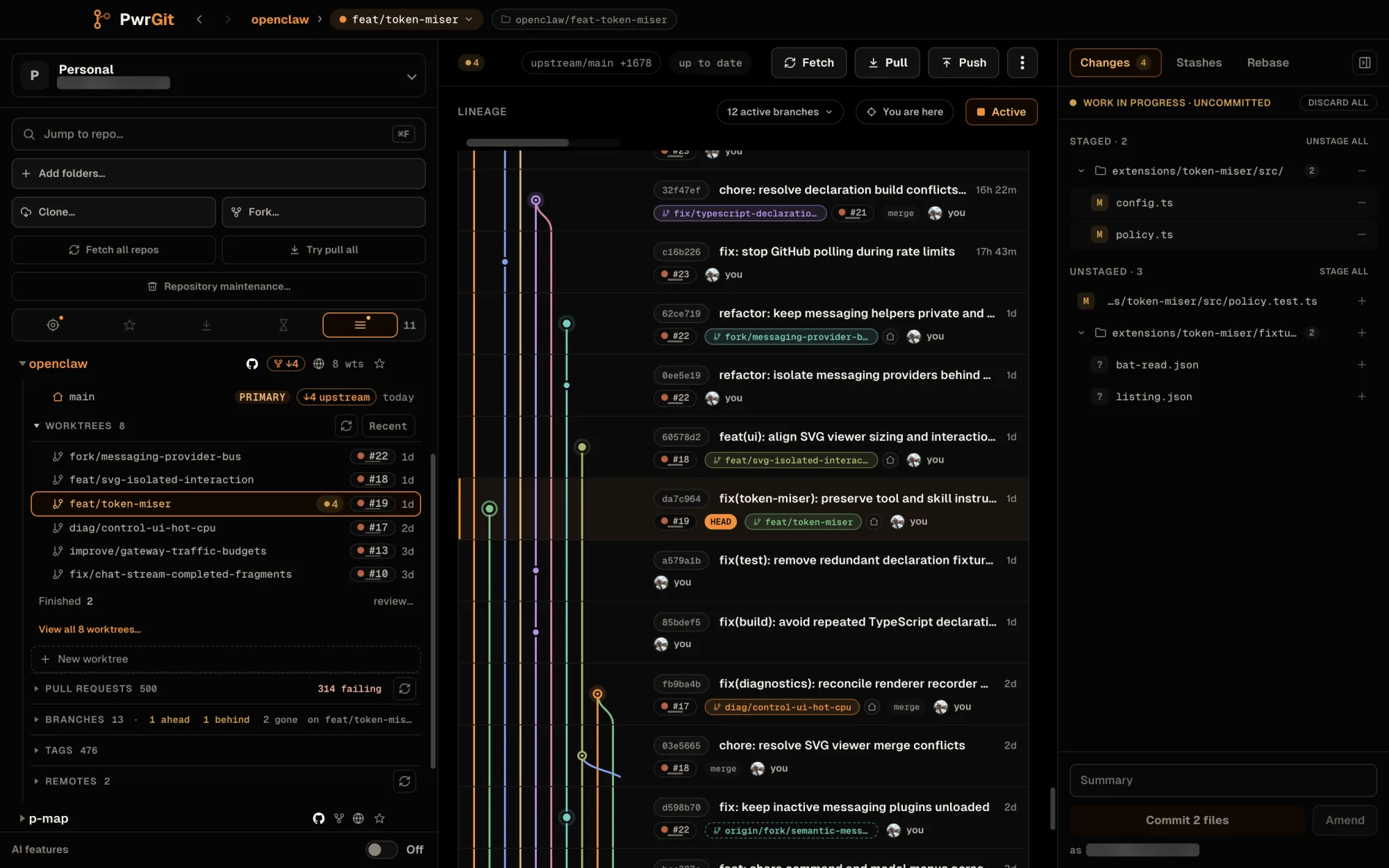
Task: Click Commit 2 files button
Action: point(1187,820)
